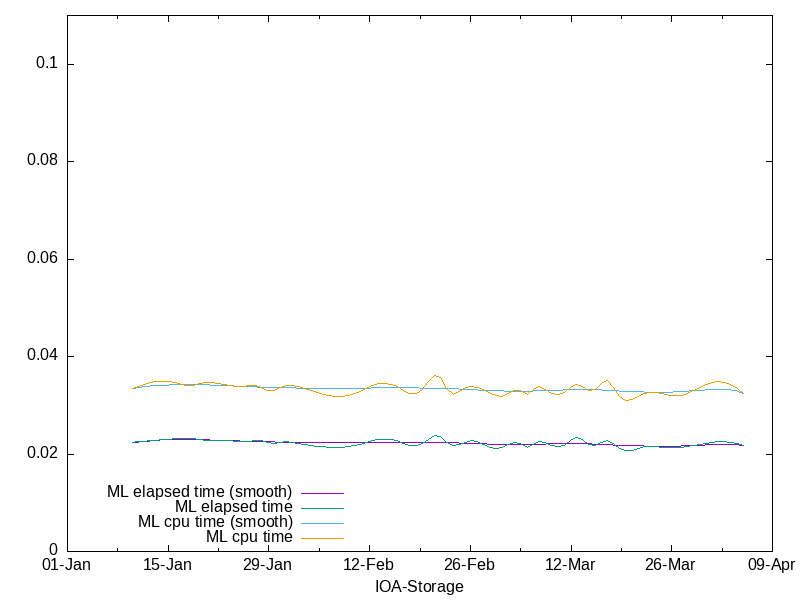Click the 12-Feb x-axis date label
Image resolution: width=800 pixels, height=600 pixels.
[369, 565]
